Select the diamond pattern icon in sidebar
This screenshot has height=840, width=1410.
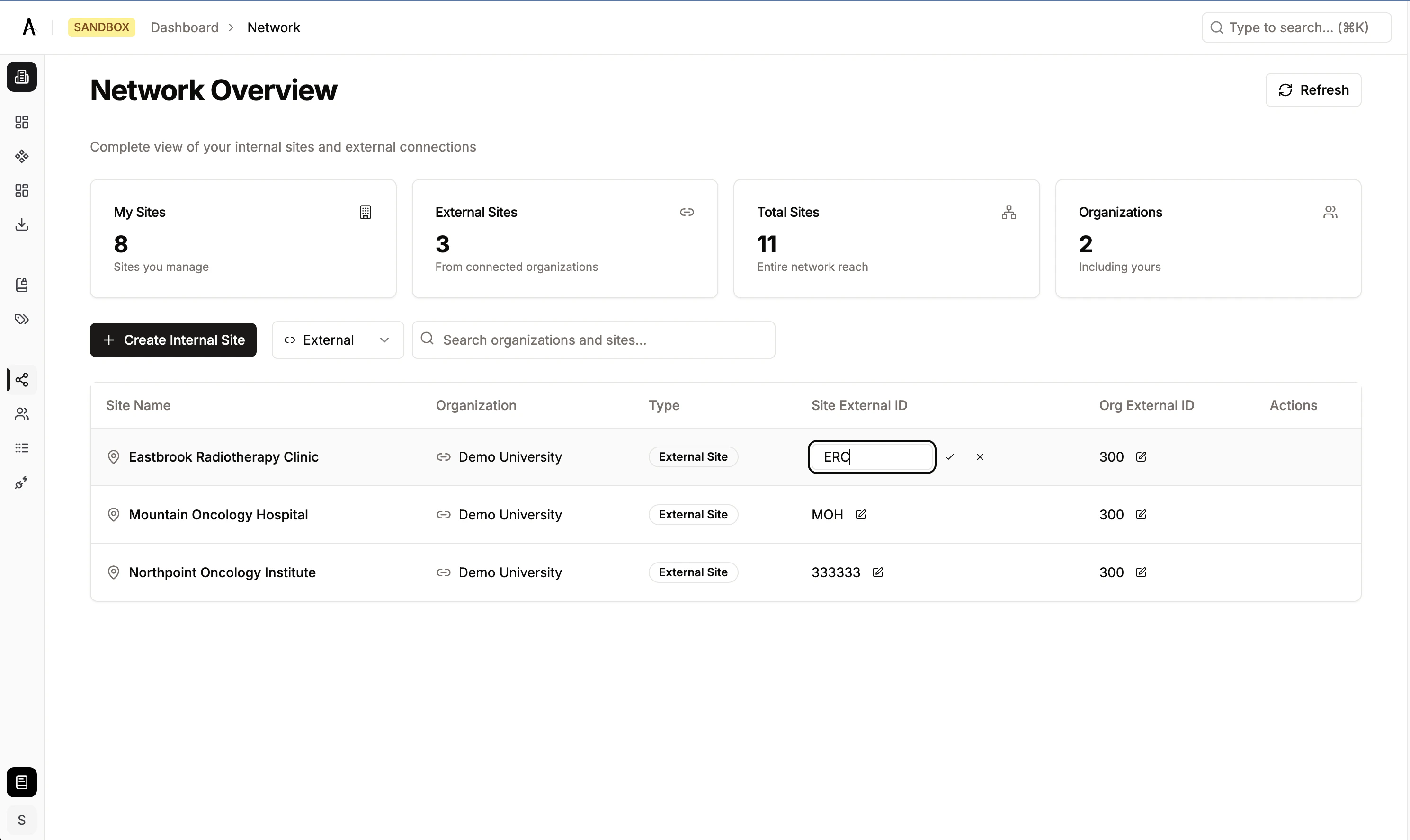21,156
